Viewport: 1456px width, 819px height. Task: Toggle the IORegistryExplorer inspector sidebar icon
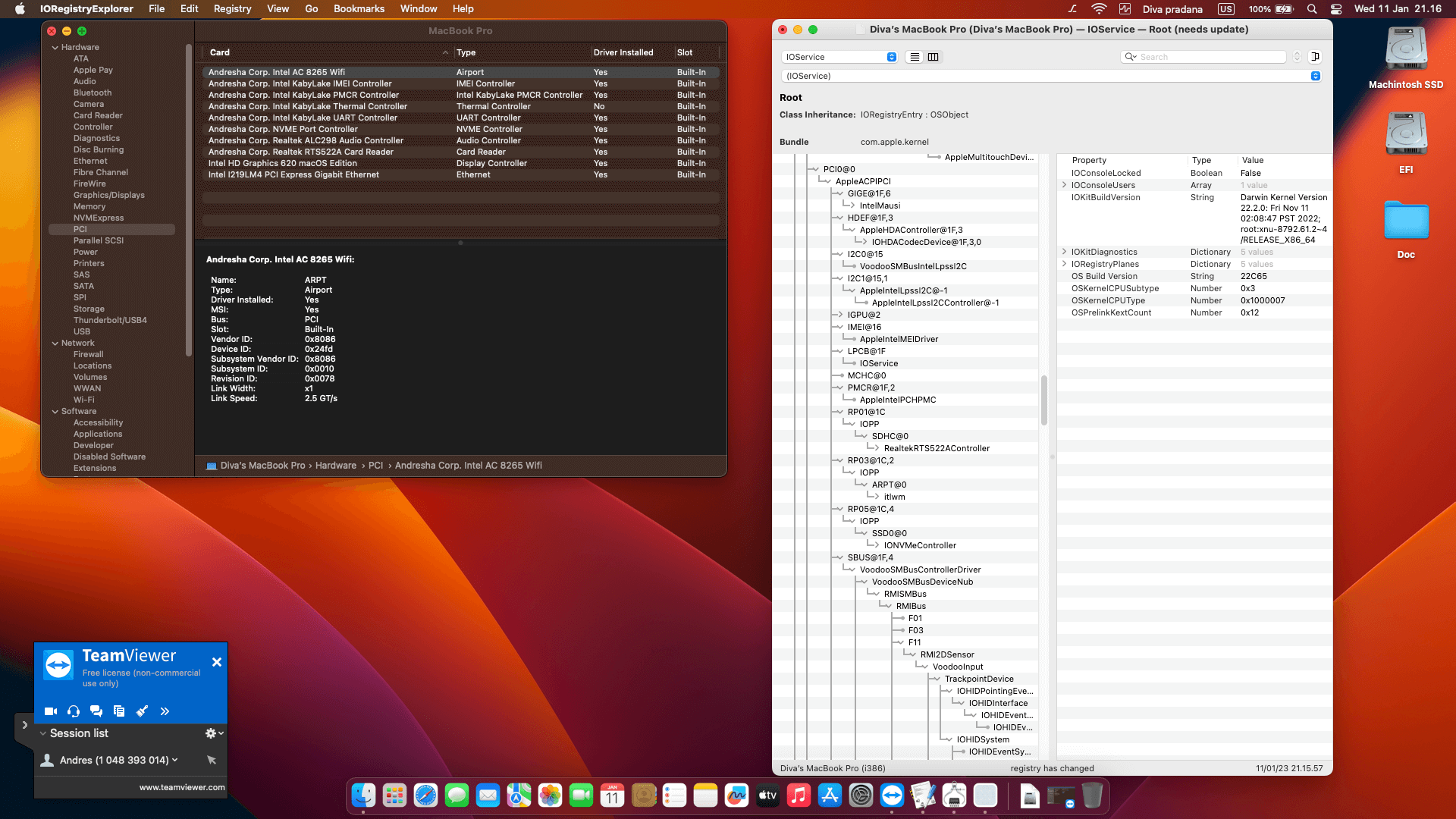1316,57
